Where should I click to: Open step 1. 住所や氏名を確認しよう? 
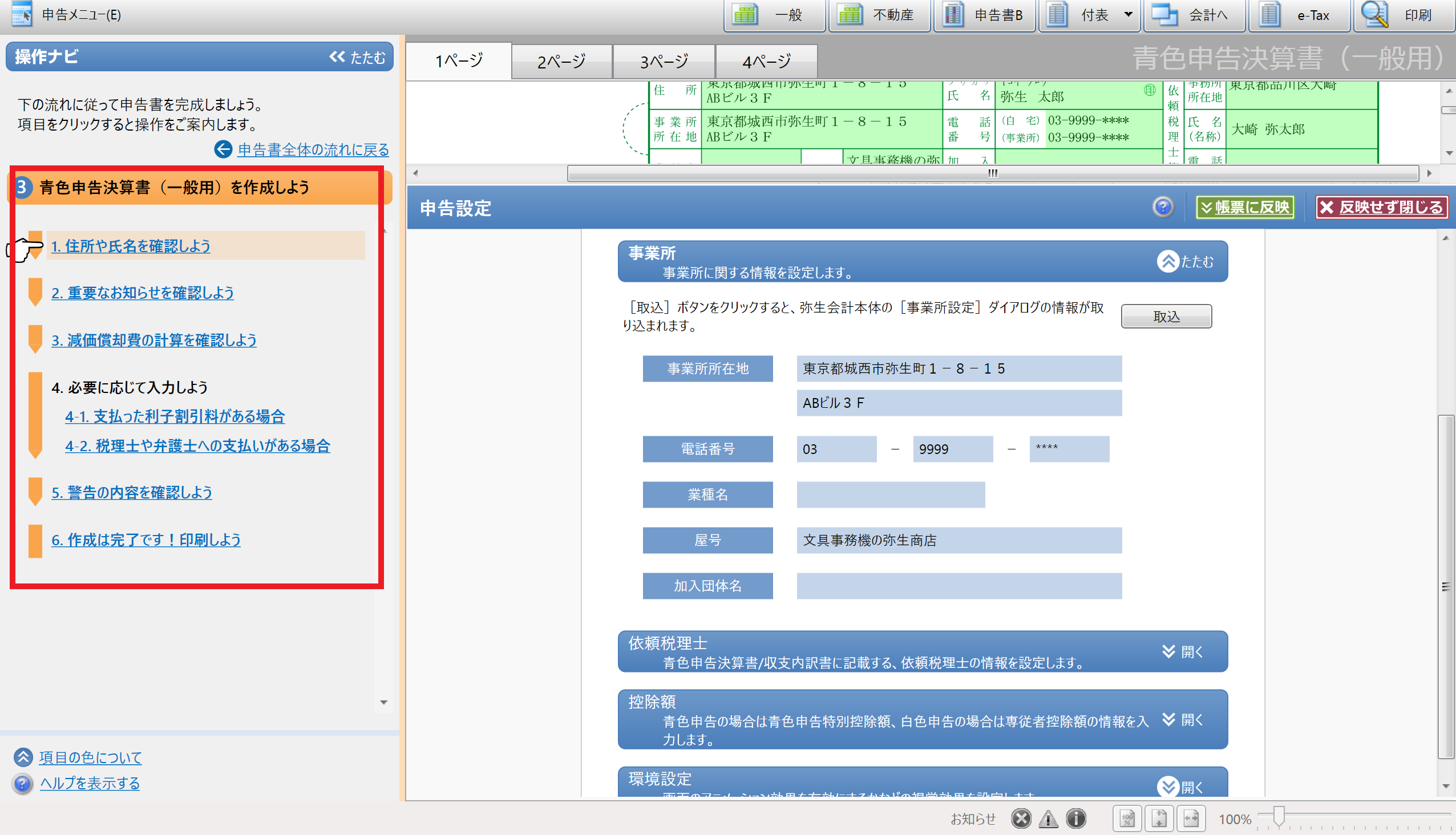(131, 246)
